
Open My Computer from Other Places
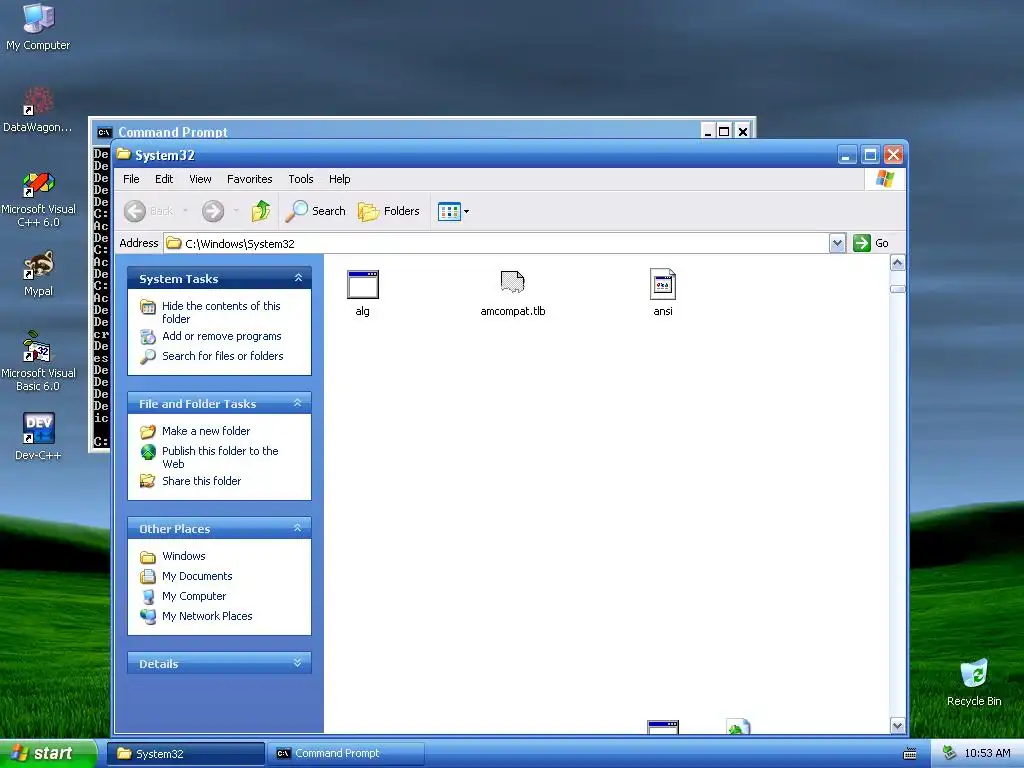pyautogui.click(x=194, y=596)
